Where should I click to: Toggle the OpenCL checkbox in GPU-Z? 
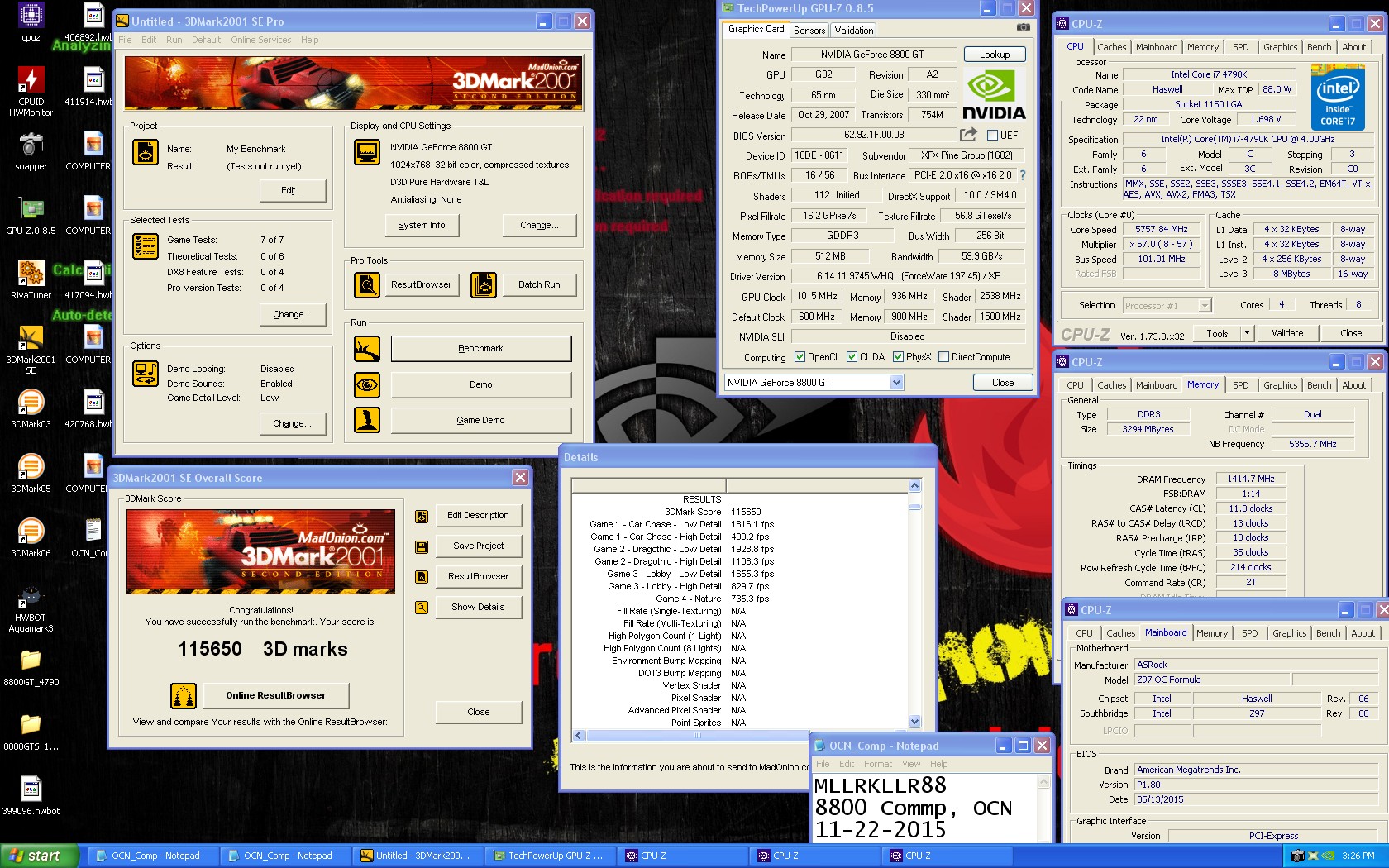click(x=800, y=357)
